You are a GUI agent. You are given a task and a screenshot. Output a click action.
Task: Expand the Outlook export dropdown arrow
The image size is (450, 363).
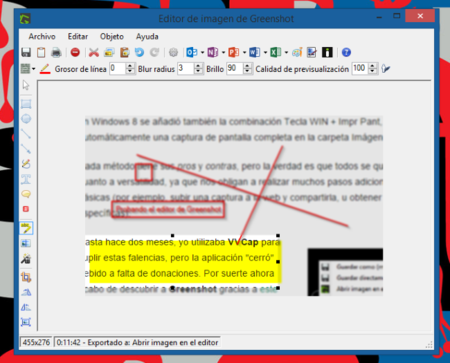202,52
